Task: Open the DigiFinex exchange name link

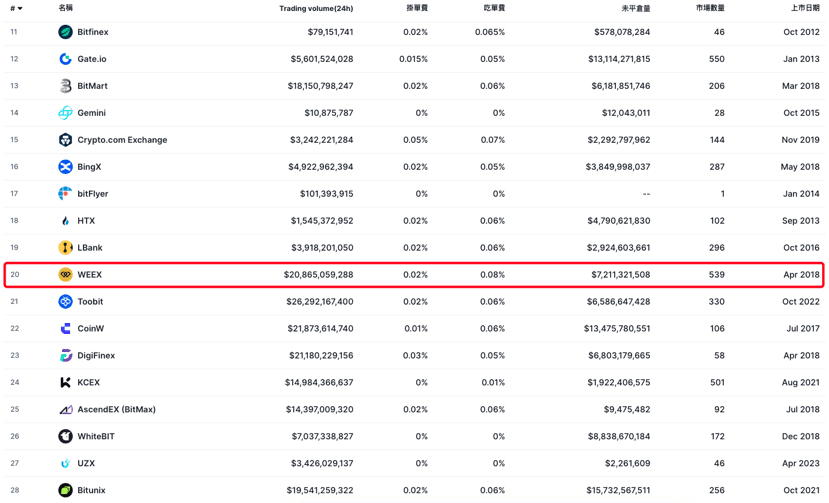Action: point(96,355)
